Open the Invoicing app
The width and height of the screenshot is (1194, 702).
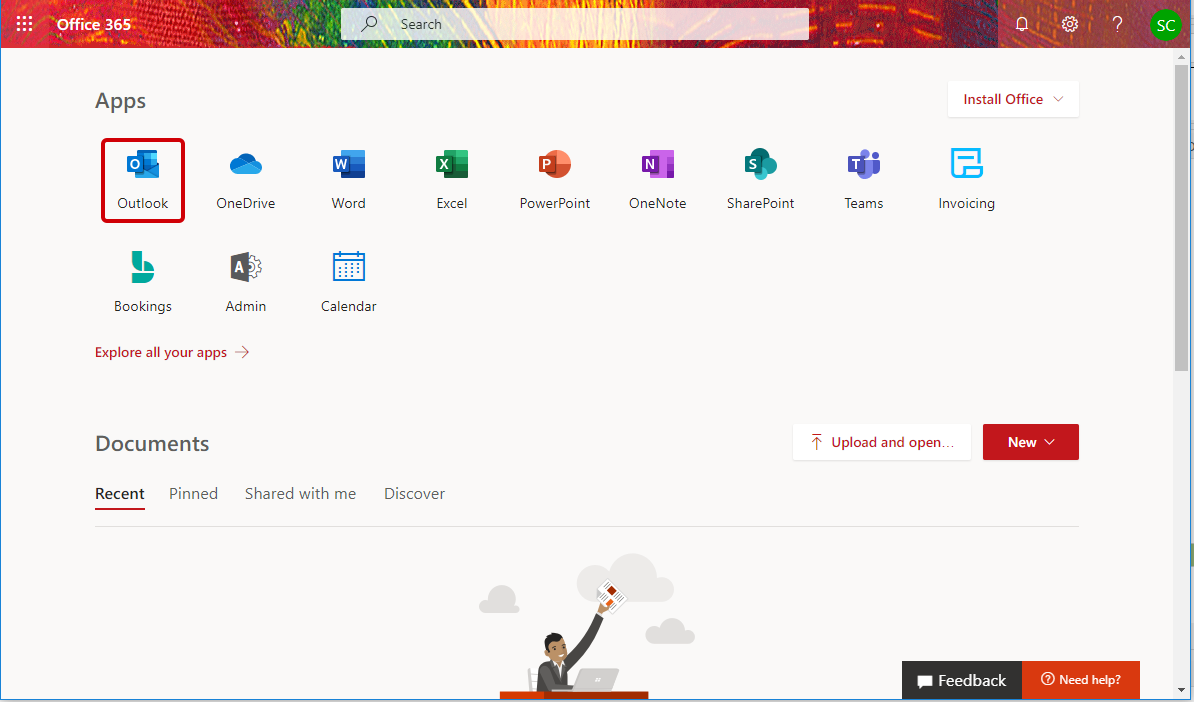(966, 179)
